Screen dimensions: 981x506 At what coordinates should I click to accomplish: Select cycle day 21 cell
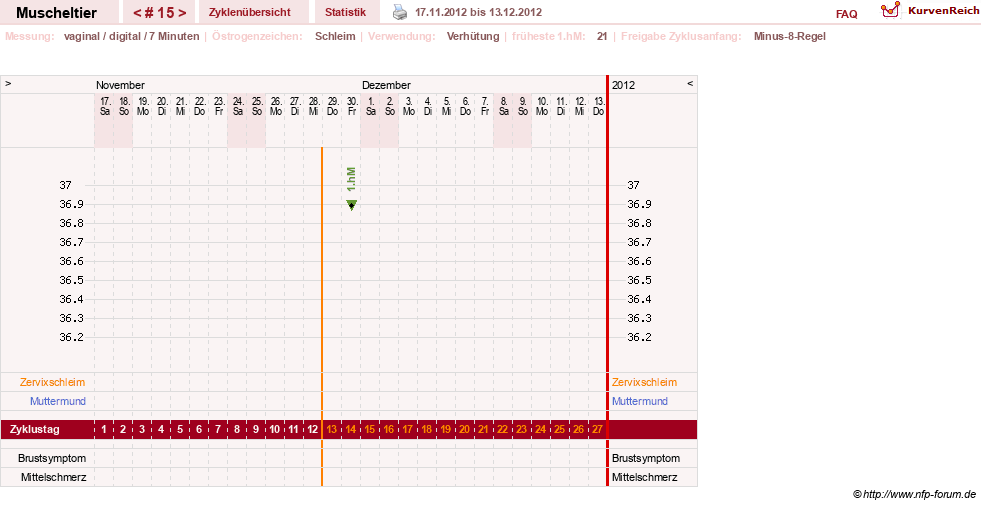[x=484, y=429]
